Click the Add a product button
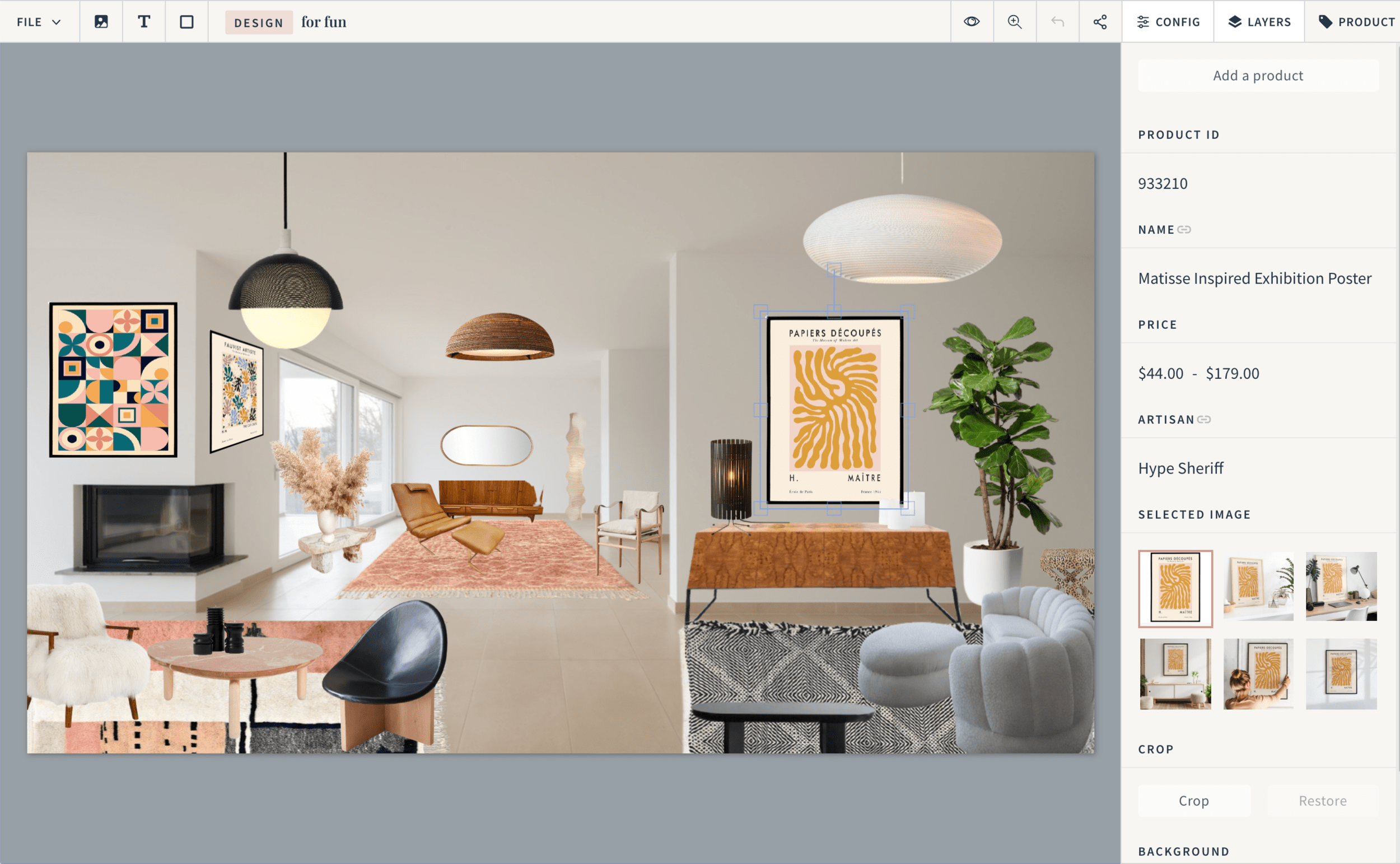Viewport: 1400px width, 864px height. 1258,75
